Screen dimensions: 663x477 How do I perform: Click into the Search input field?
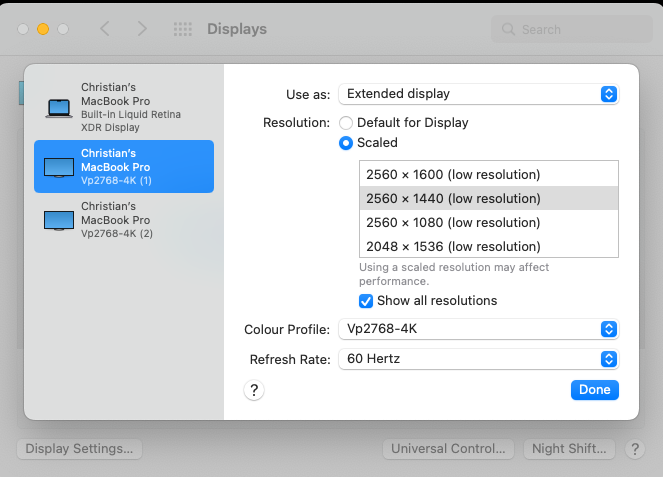pyautogui.click(x=572, y=29)
